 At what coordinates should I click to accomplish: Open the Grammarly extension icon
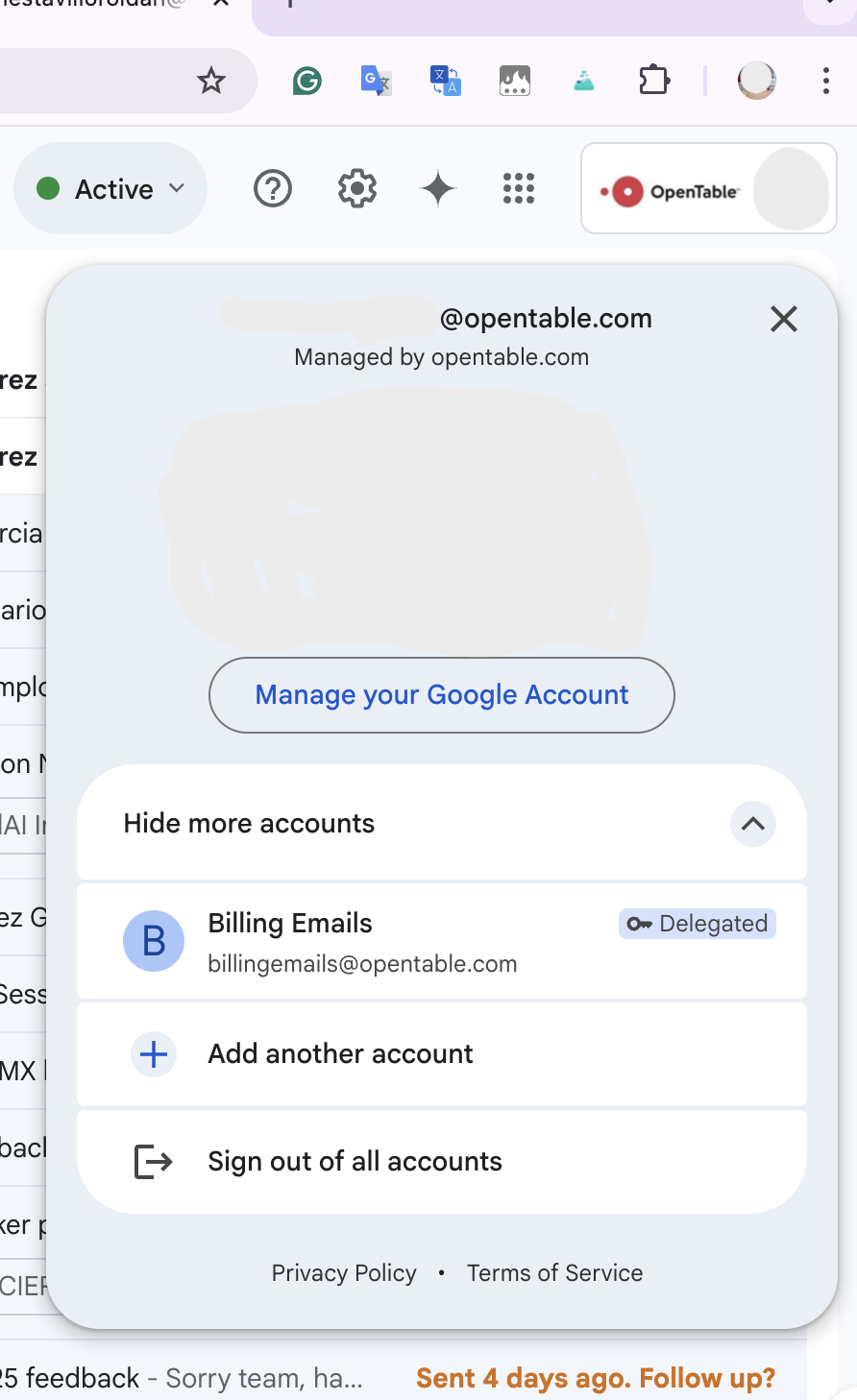click(307, 81)
